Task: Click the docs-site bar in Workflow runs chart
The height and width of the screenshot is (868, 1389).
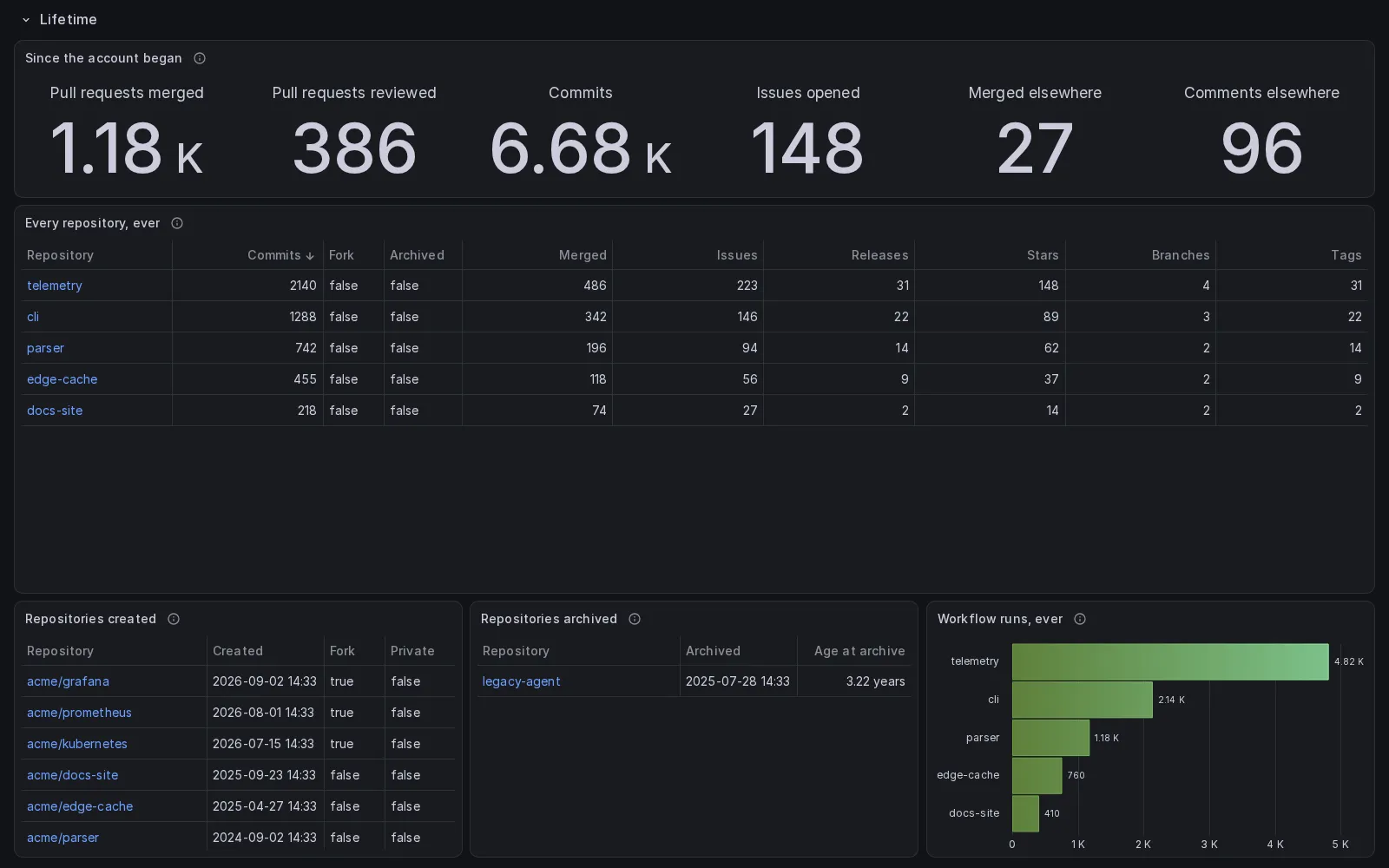Action: (1025, 813)
